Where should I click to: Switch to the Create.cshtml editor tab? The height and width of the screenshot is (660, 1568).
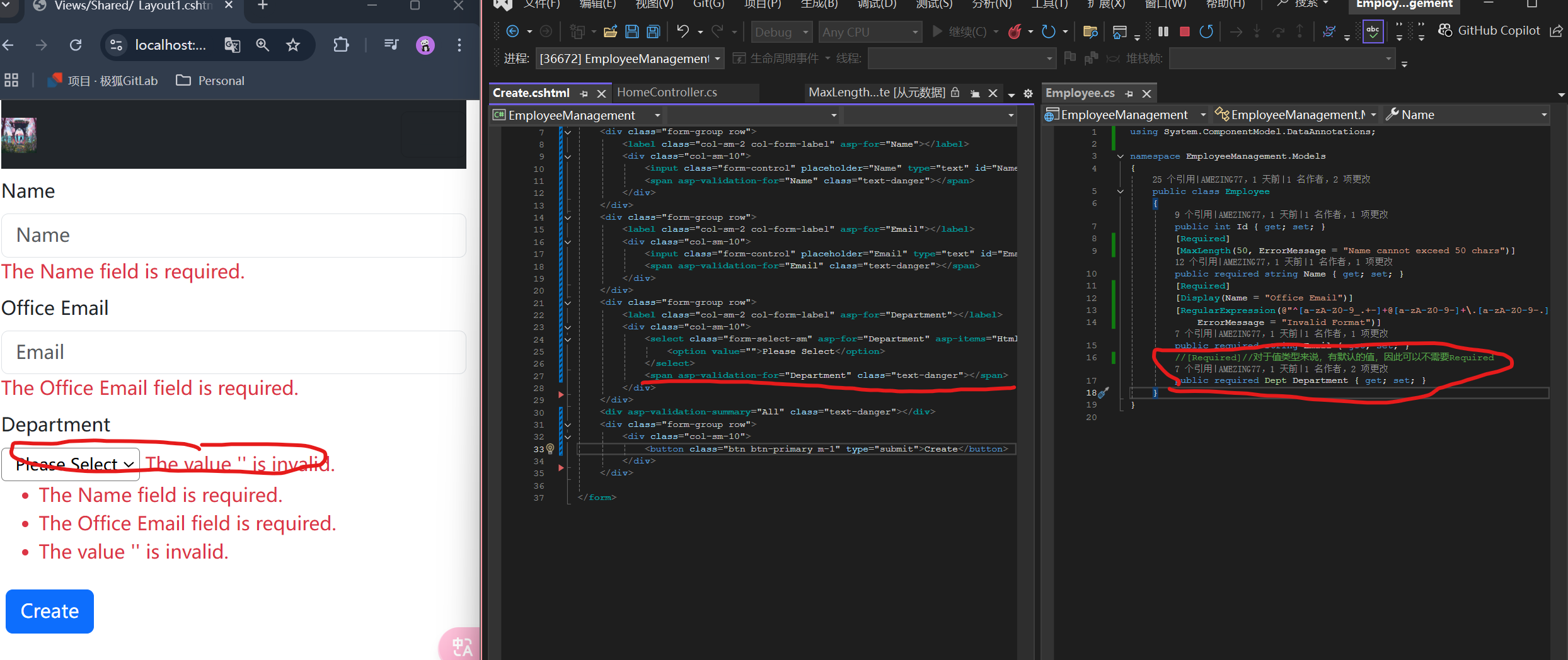click(x=531, y=93)
